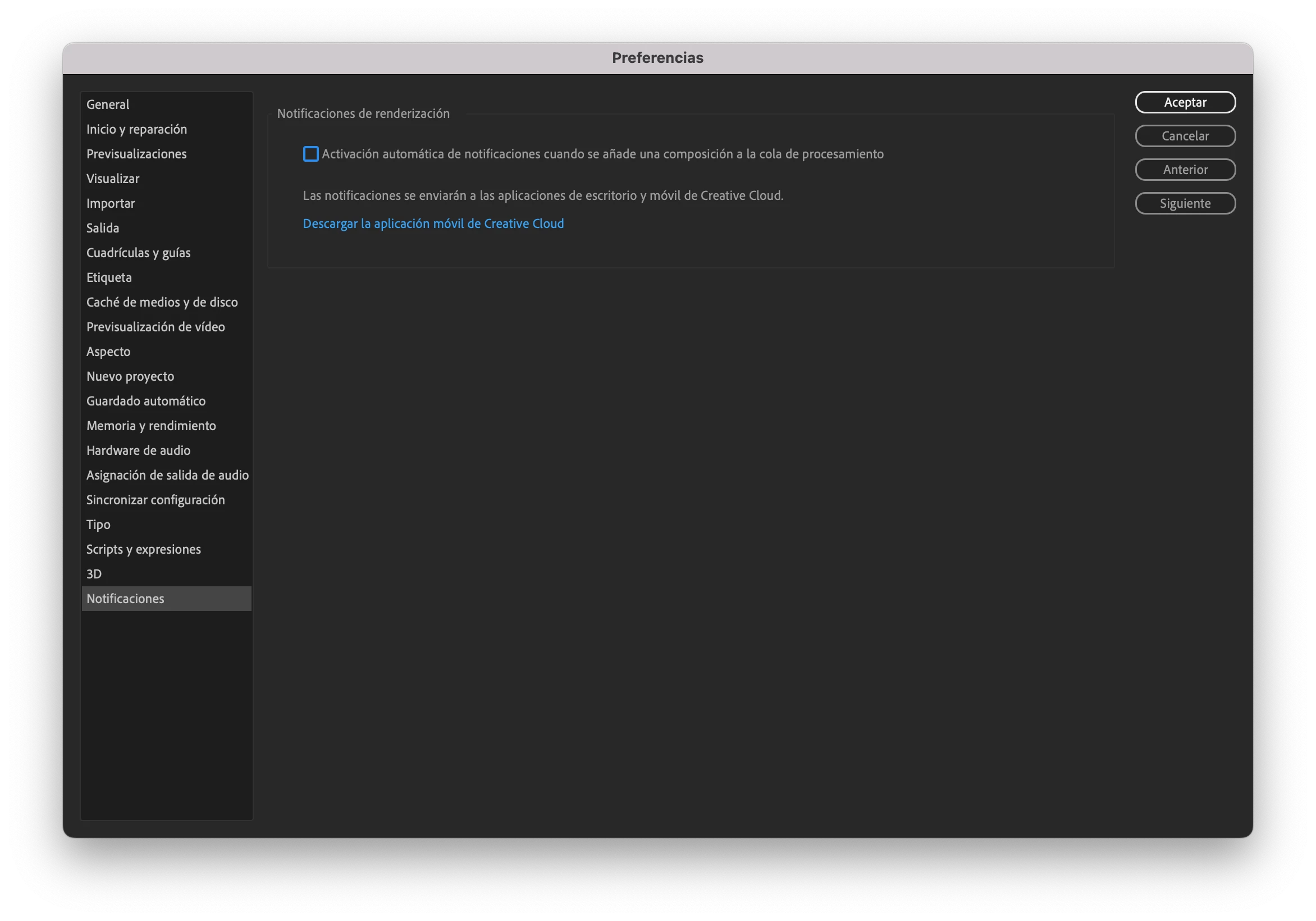Click the Cancelar button
Screen dimensions: 1316x921
pos(1185,136)
